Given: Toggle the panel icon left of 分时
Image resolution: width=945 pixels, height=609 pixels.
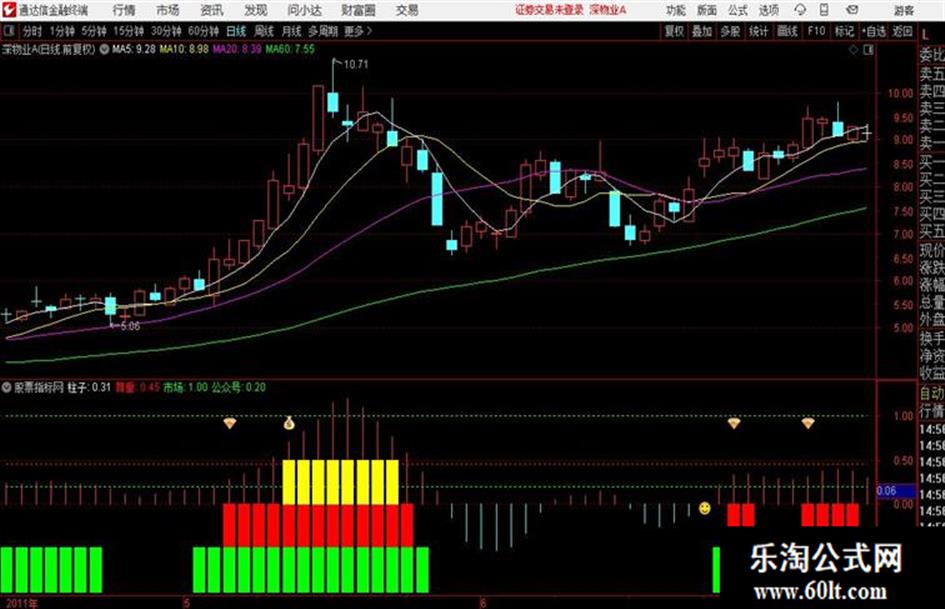Looking at the screenshot, I should pyautogui.click(x=8, y=31).
